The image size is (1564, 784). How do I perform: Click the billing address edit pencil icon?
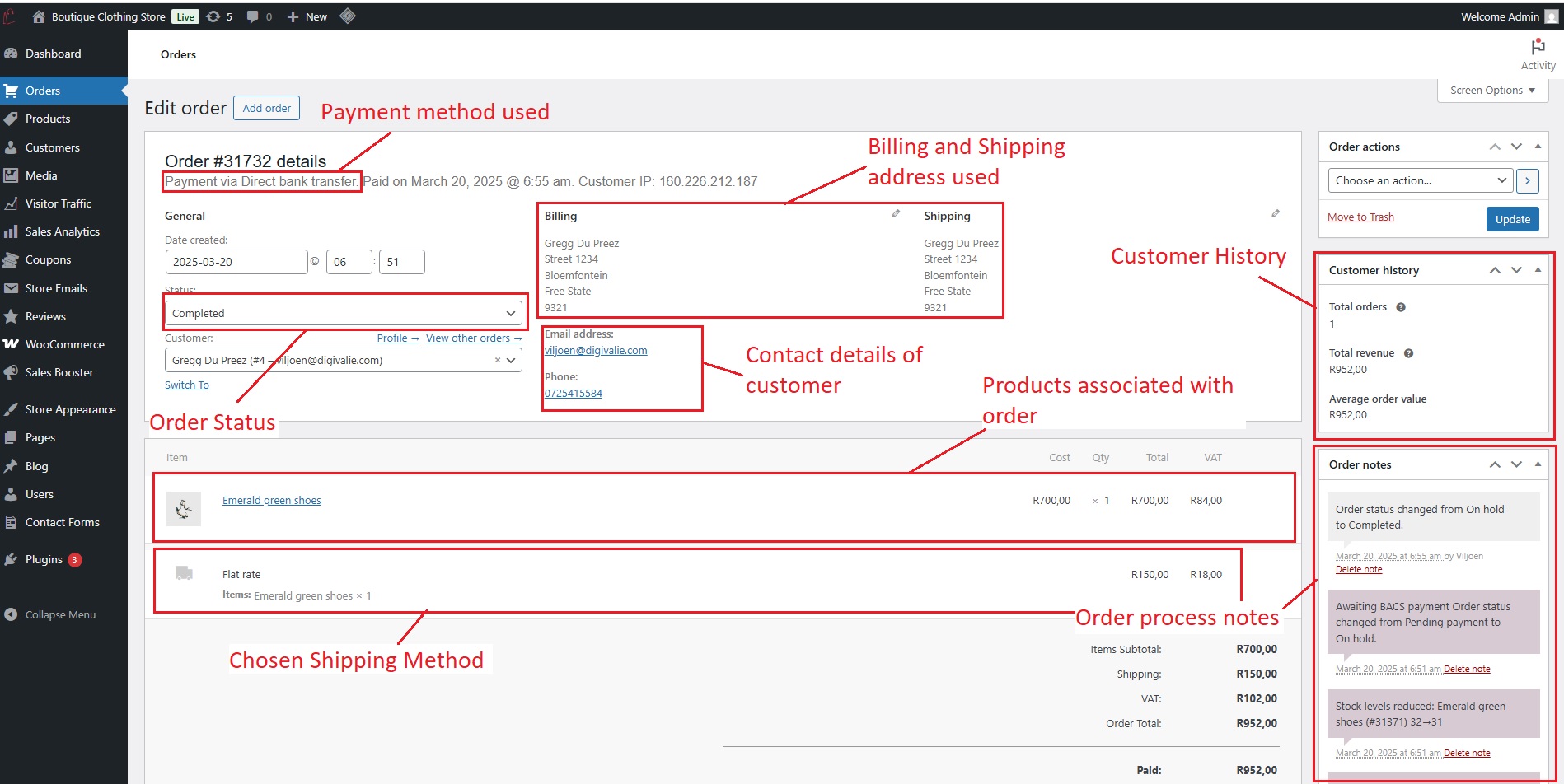click(896, 214)
